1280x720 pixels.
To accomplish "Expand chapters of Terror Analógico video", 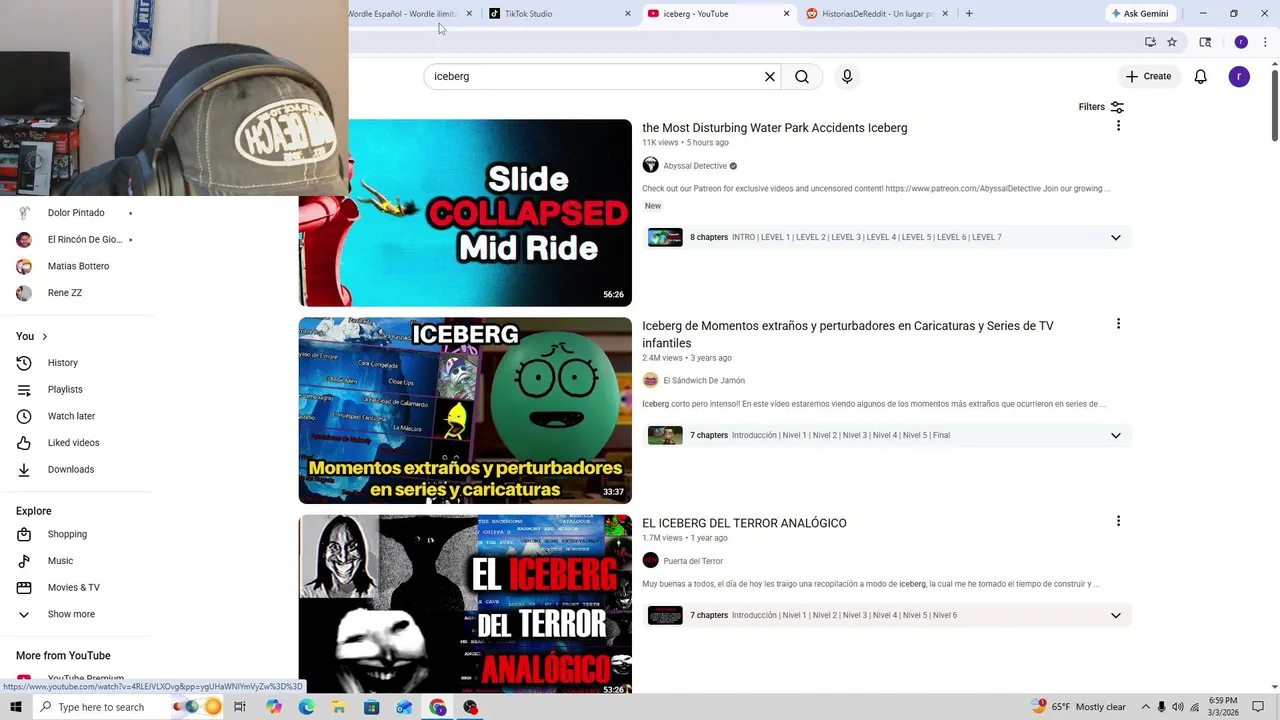I will [1116, 615].
